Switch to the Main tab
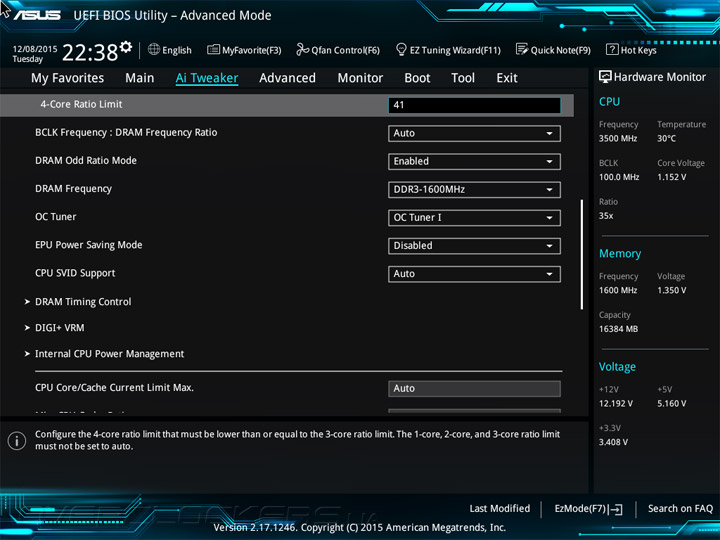Viewport: 720px width, 540px height. click(140, 78)
